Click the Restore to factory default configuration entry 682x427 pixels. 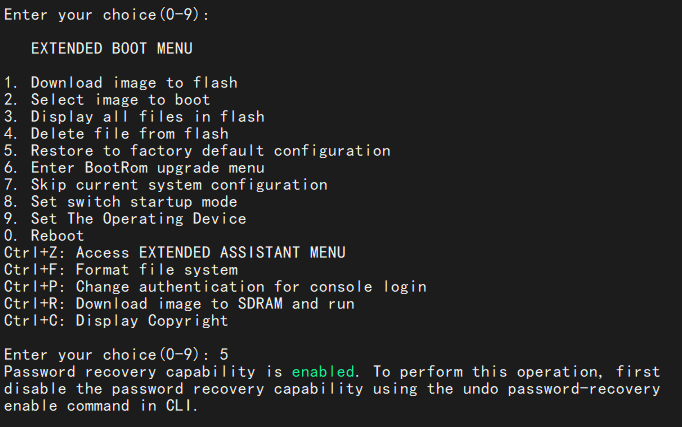(x=197, y=150)
